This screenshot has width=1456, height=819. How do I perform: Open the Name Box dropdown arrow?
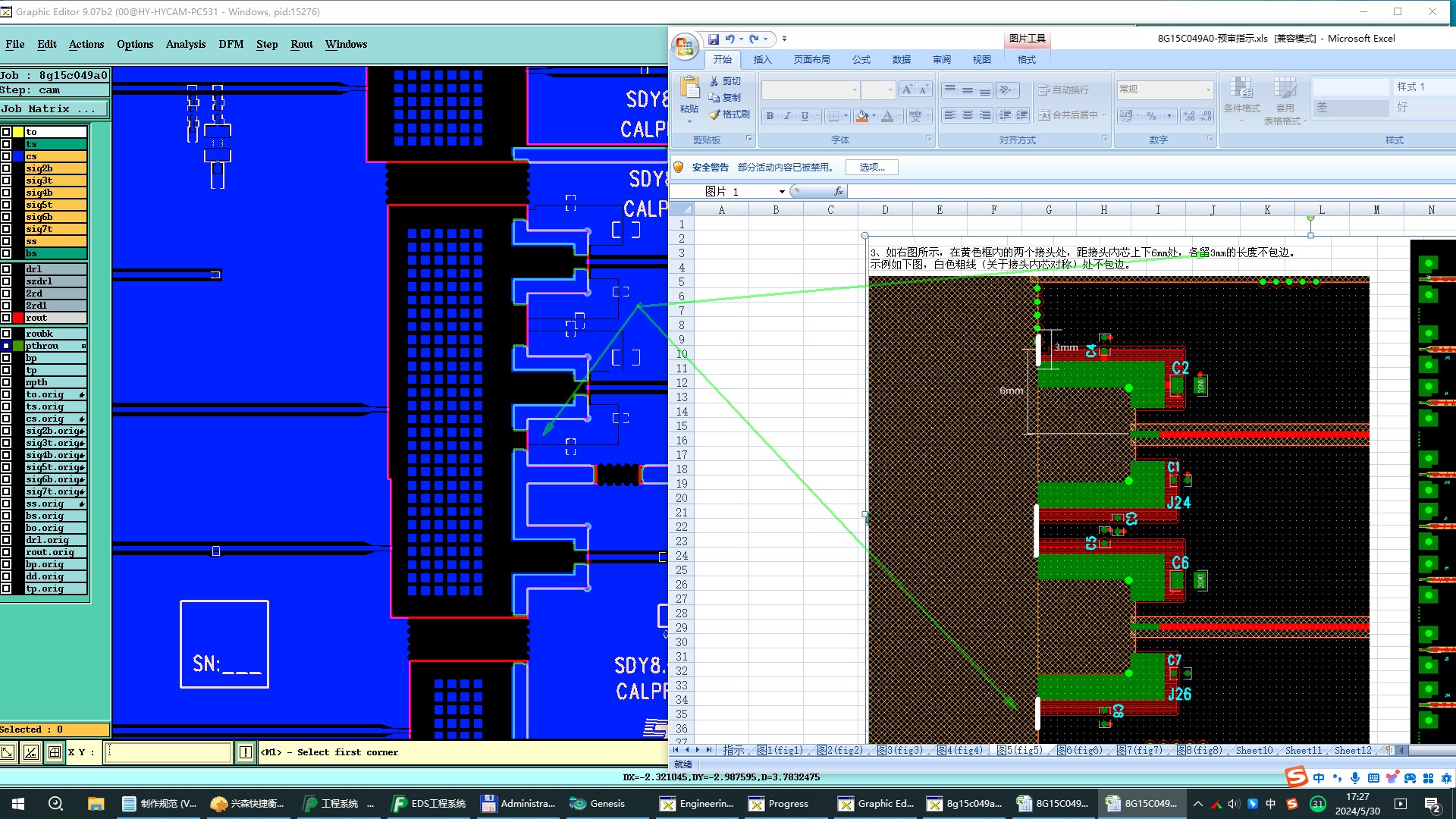point(782,192)
